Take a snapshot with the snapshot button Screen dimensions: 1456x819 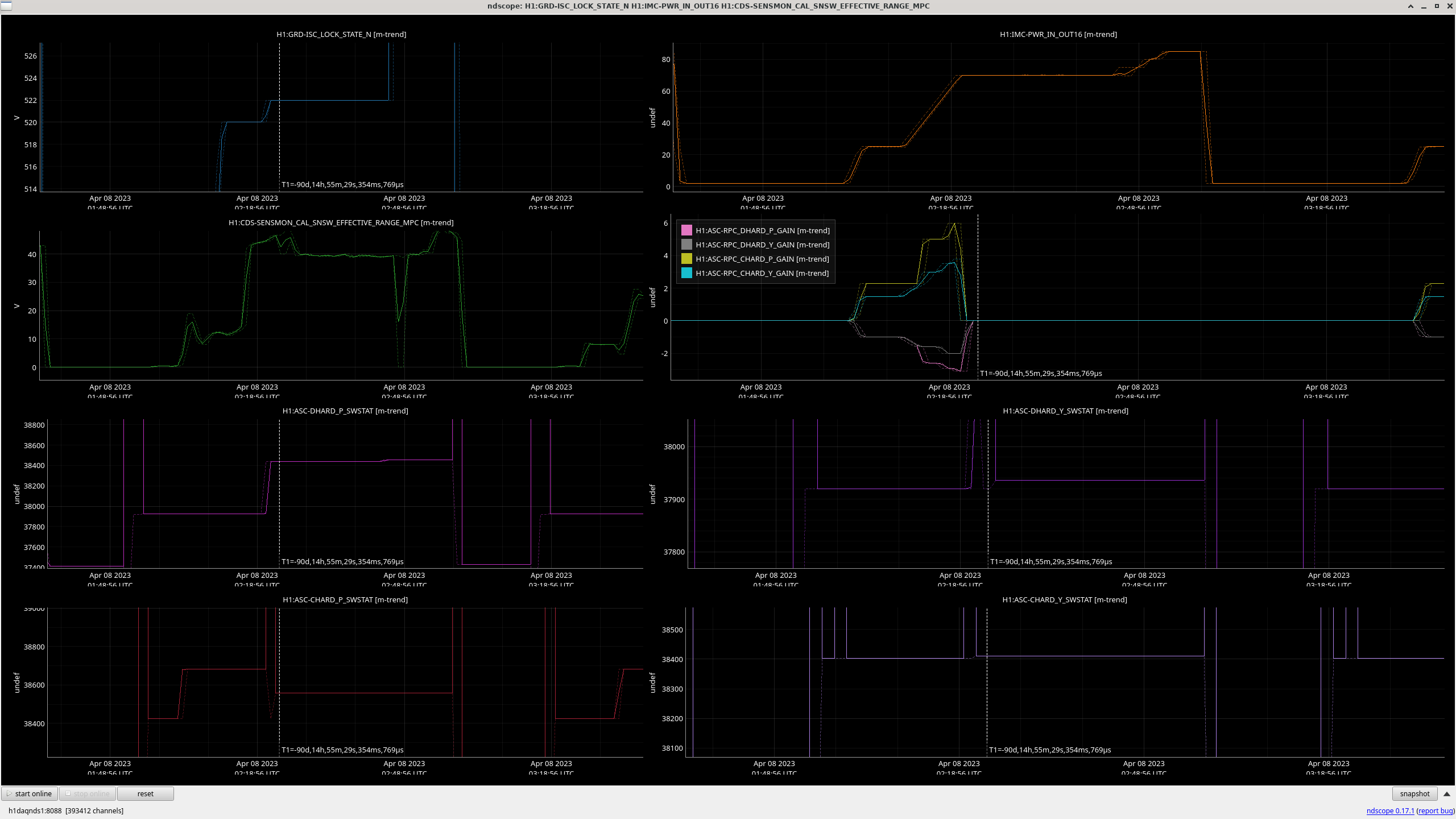pyautogui.click(x=1414, y=793)
